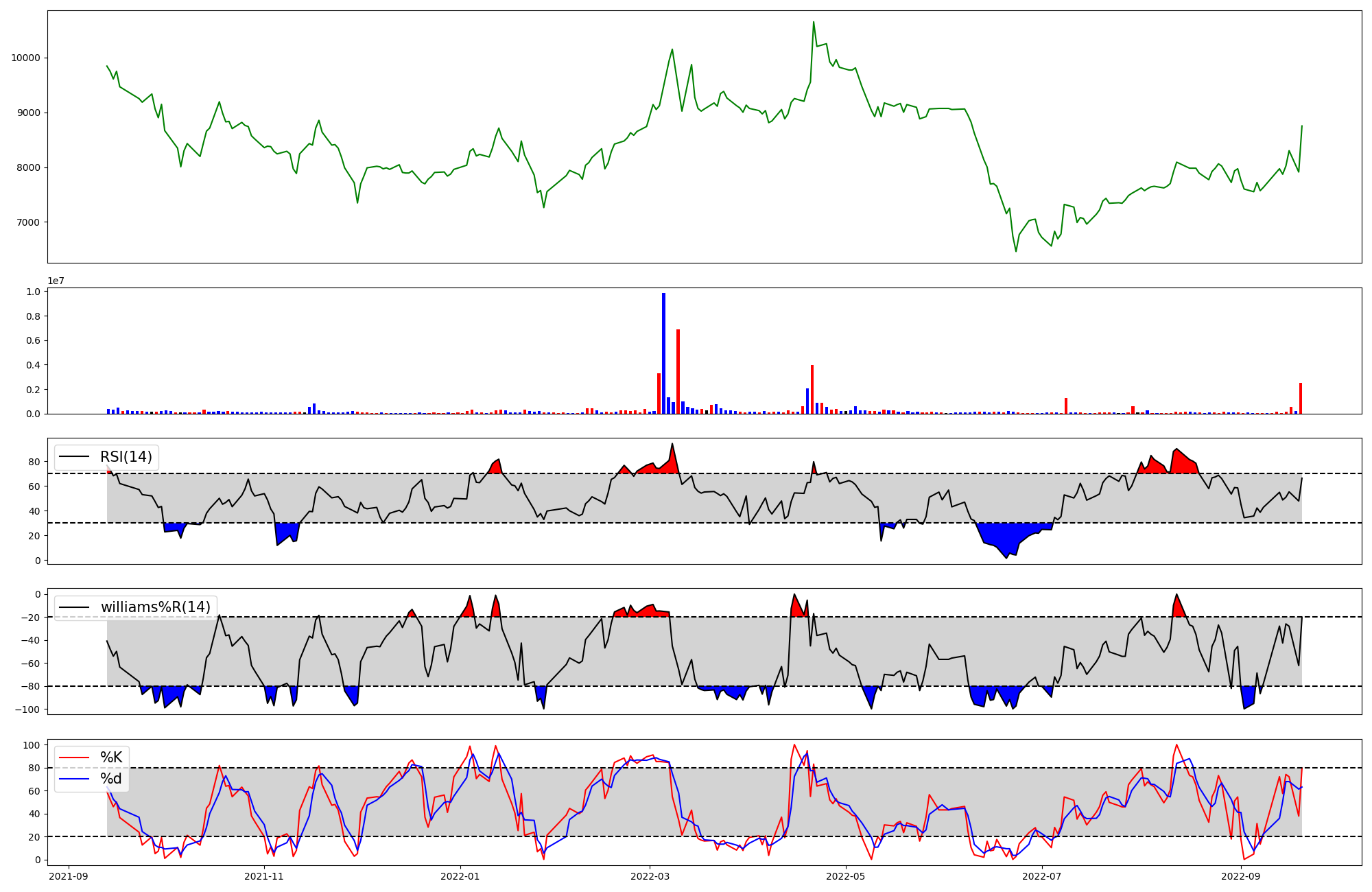
Task: Click the RSI(14) legend label
Action: click(x=126, y=457)
